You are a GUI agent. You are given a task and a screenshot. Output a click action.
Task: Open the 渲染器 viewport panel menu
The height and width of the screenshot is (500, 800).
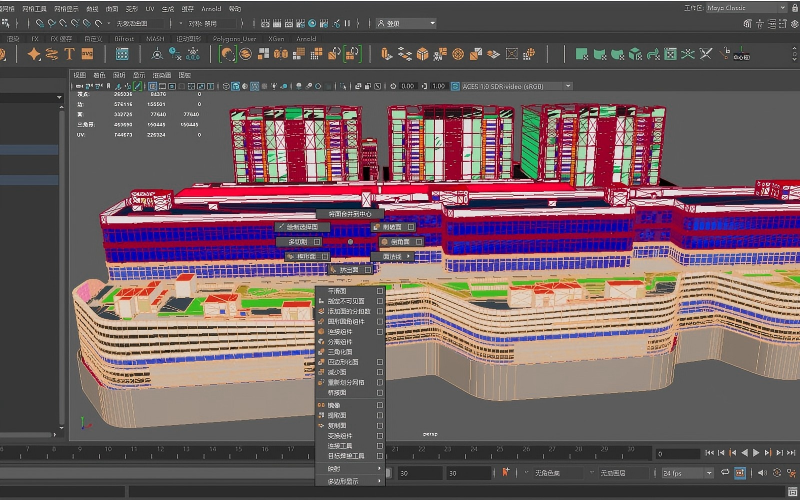click(x=162, y=75)
